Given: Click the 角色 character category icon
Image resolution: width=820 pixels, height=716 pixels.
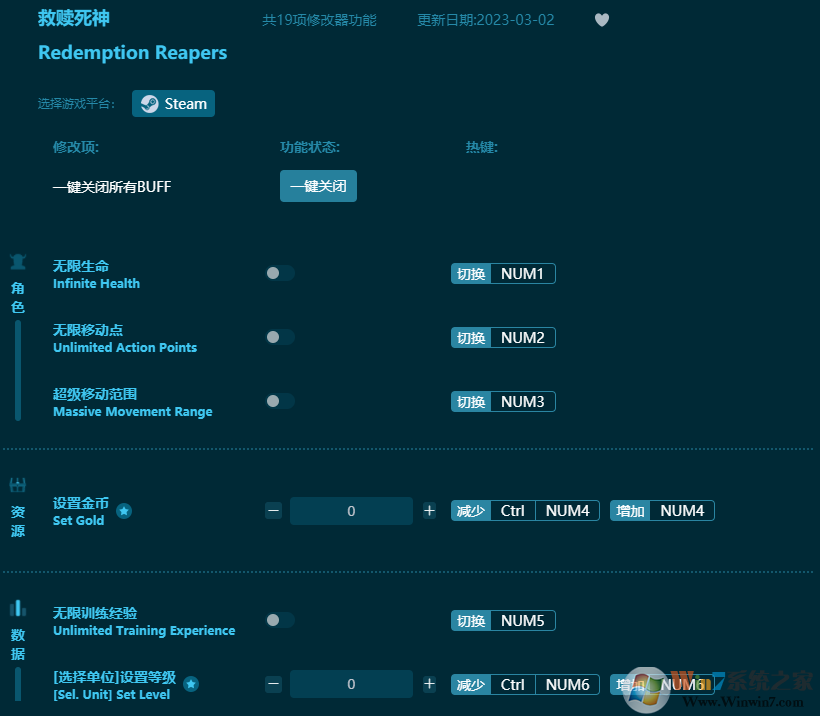Looking at the screenshot, I should 18,262.
